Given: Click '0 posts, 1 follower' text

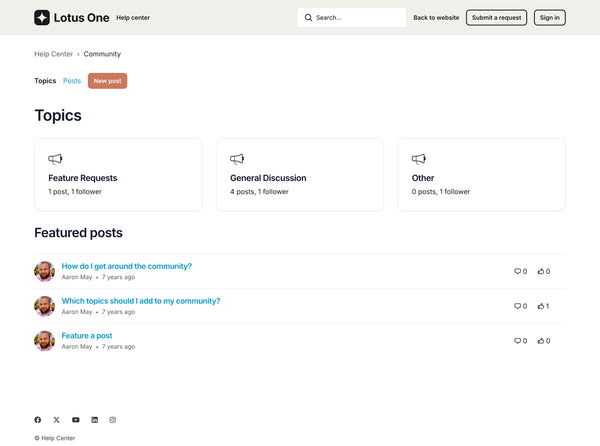Looking at the screenshot, I should (x=441, y=192).
